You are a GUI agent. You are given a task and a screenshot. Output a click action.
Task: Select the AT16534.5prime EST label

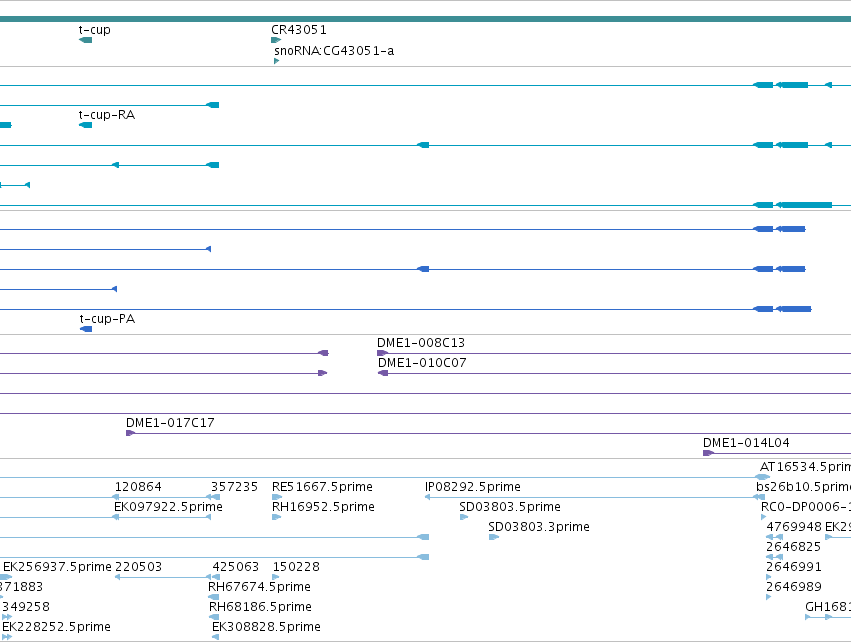(805, 467)
